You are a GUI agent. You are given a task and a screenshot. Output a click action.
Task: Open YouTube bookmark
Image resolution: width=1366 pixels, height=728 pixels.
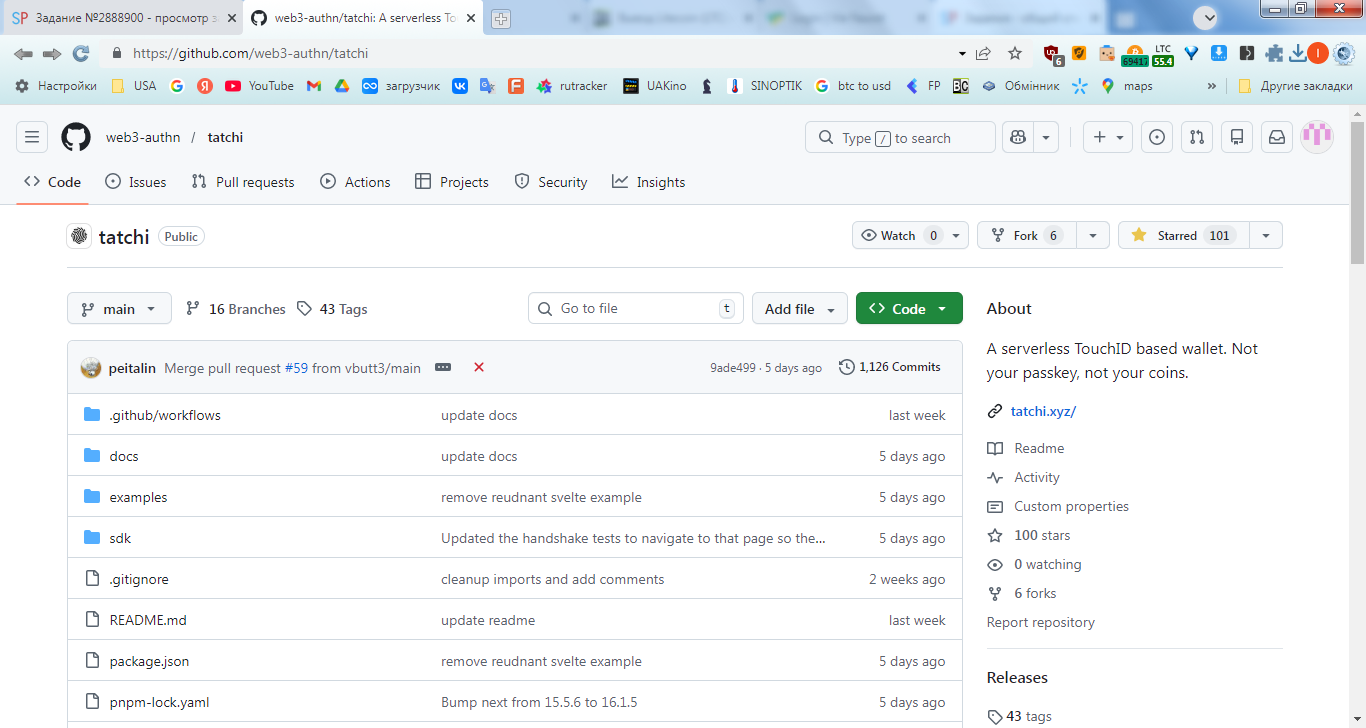pyautogui.click(x=260, y=86)
